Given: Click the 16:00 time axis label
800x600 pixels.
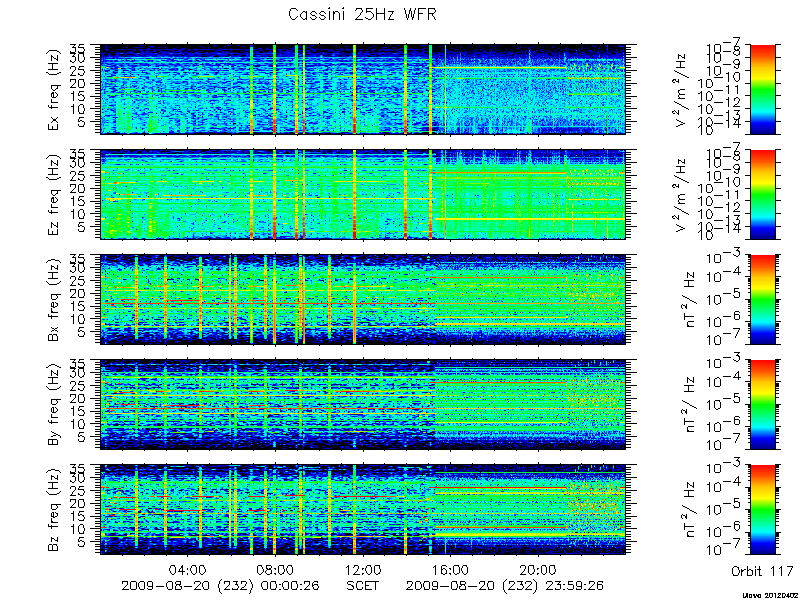Looking at the screenshot, I should [x=450, y=569].
